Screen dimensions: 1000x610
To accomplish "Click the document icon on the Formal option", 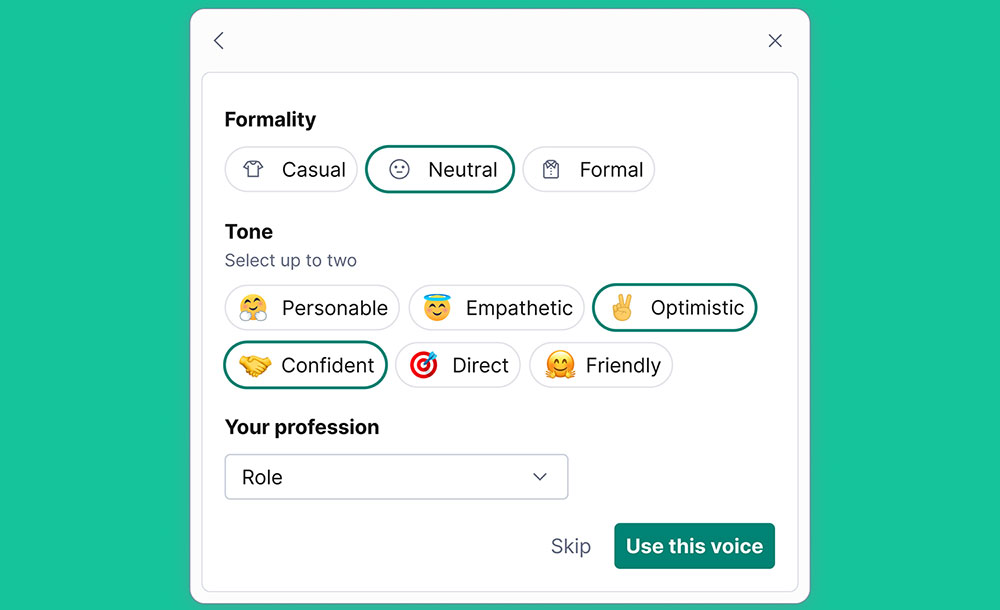I will pos(551,169).
